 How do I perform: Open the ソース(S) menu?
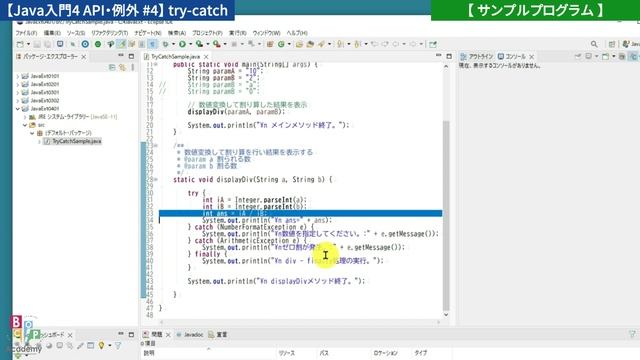tap(76, 33)
